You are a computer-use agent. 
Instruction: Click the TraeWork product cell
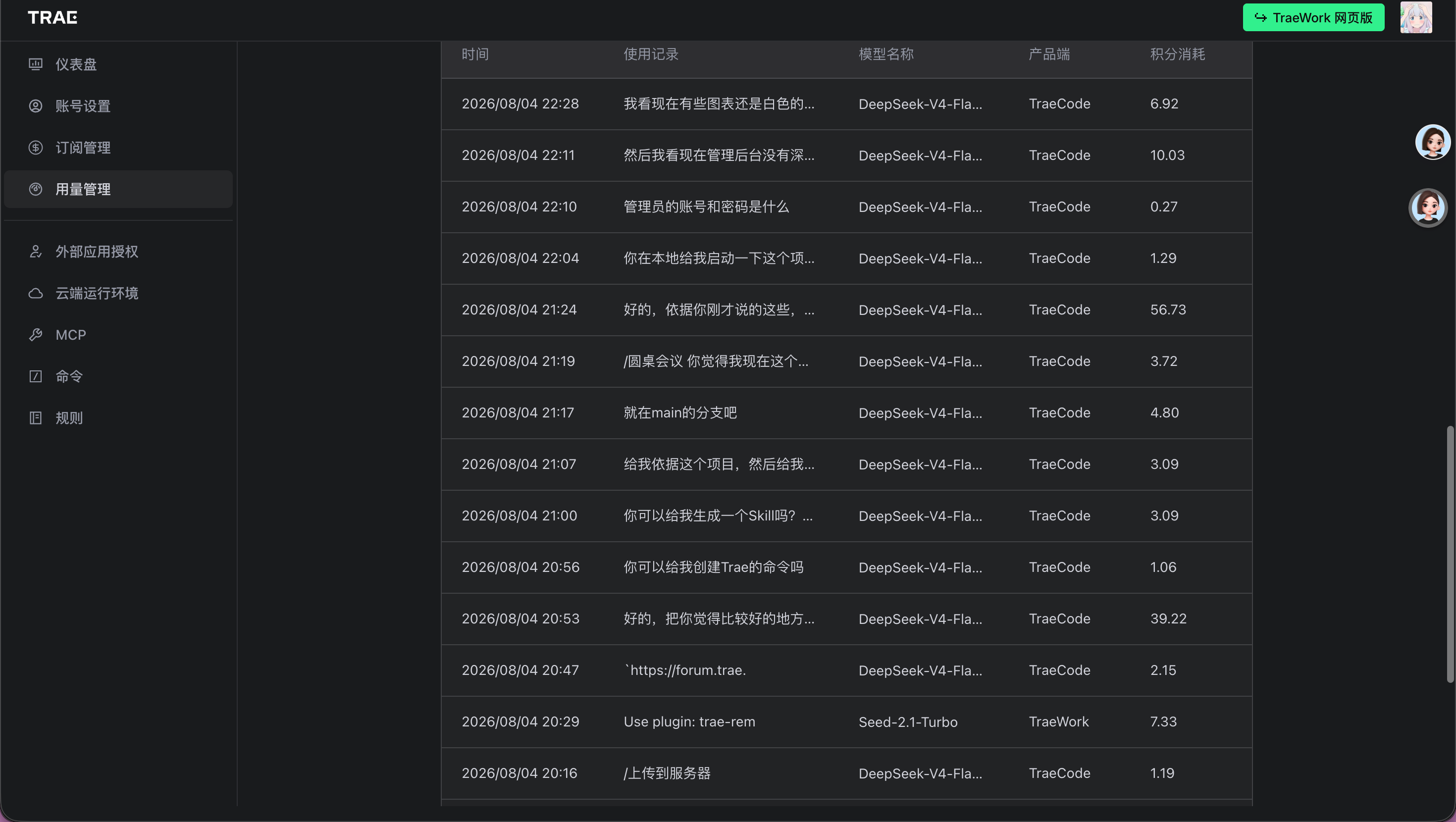pyautogui.click(x=1058, y=722)
